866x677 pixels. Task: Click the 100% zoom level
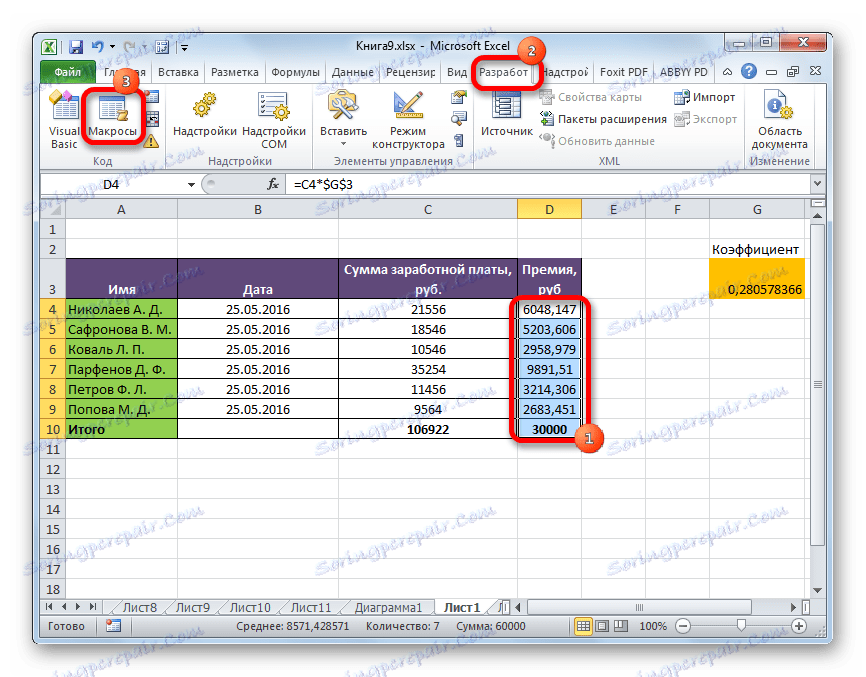pyautogui.click(x=653, y=626)
